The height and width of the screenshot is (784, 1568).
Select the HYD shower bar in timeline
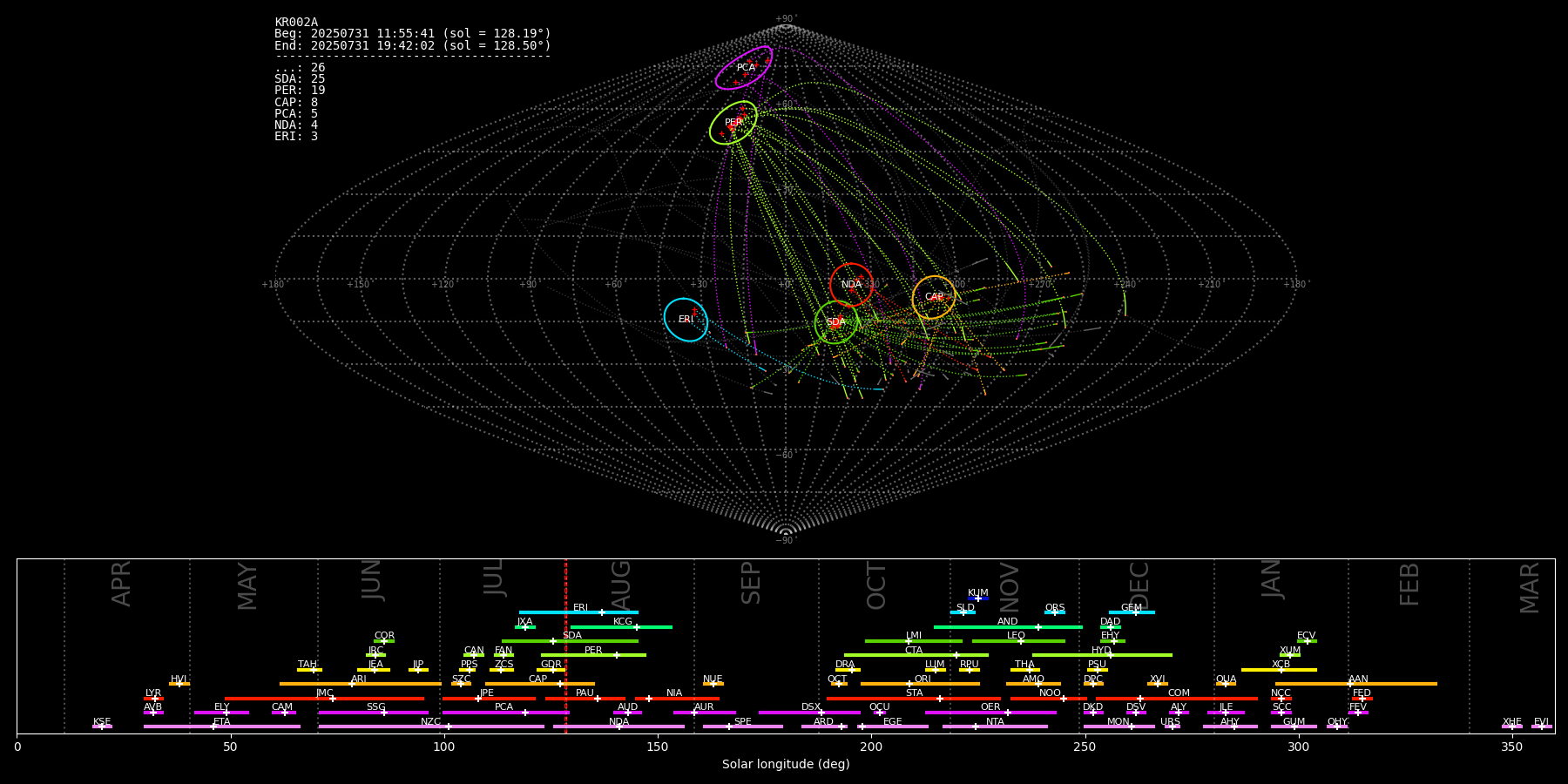point(1102,655)
